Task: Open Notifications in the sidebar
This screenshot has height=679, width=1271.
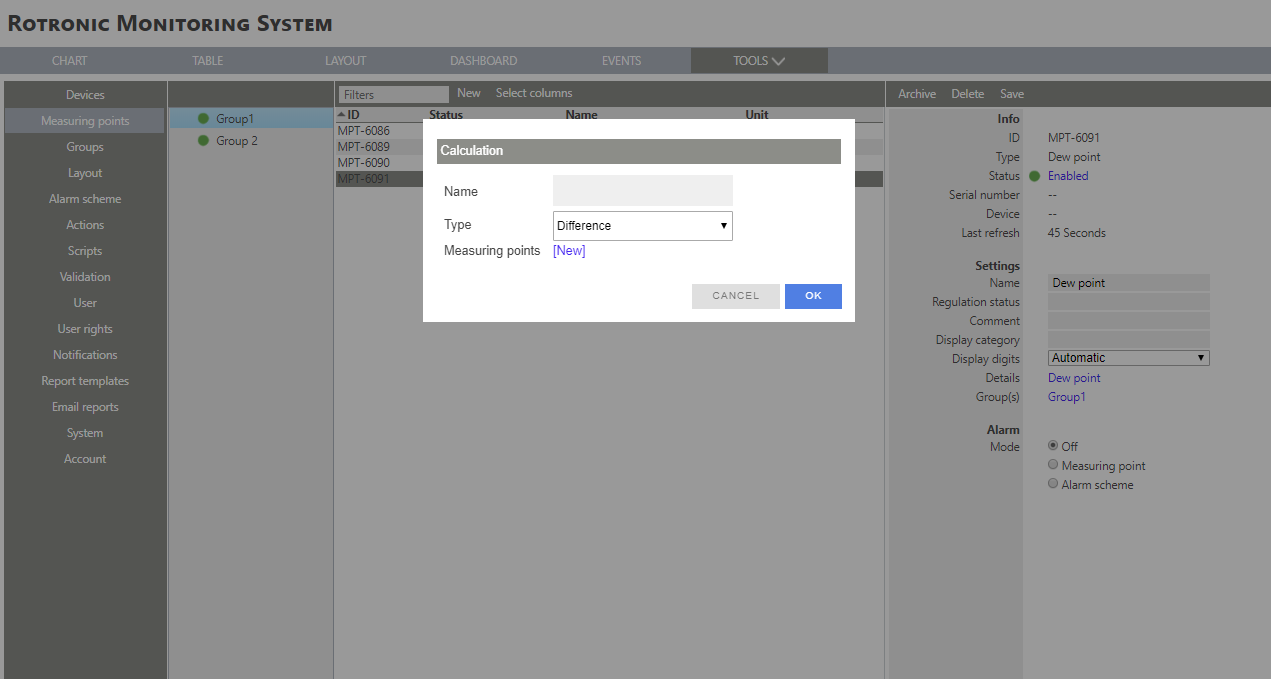Action: pos(85,355)
